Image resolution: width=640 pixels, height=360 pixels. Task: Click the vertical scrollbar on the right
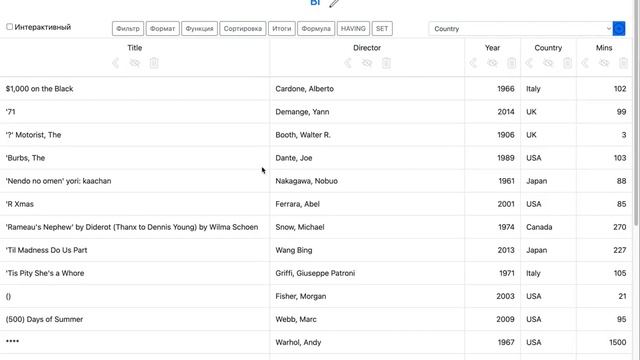(x=636, y=112)
